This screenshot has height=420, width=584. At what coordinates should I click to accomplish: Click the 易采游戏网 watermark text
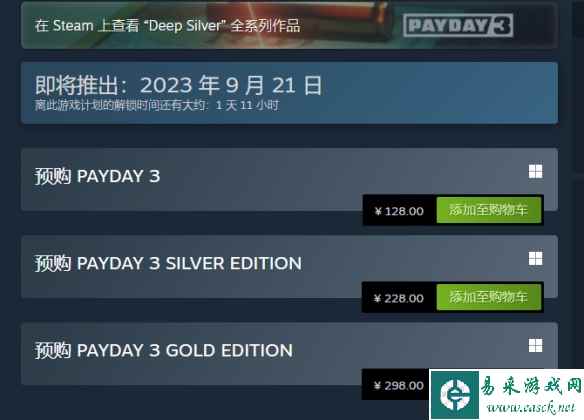coord(530,386)
